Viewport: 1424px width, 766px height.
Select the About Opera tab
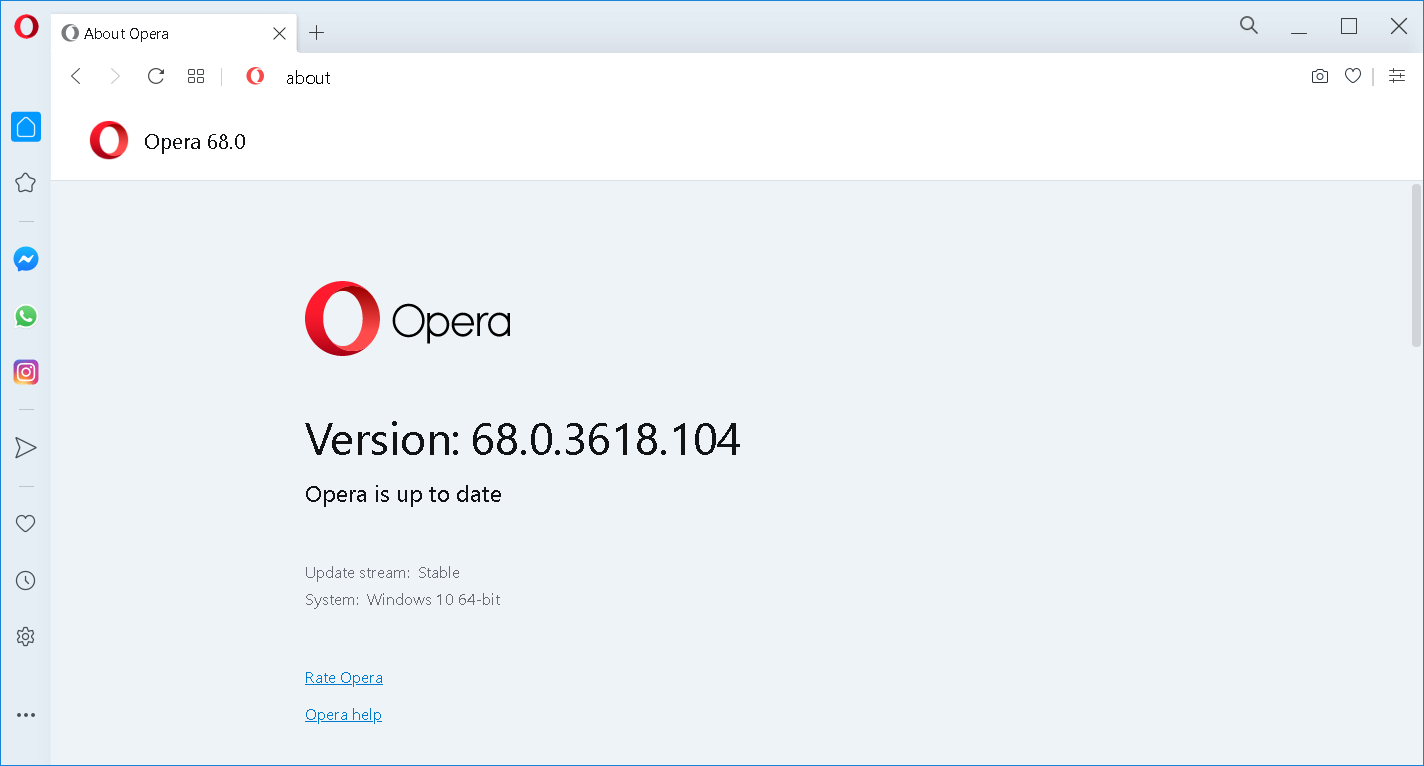(174, 33)
